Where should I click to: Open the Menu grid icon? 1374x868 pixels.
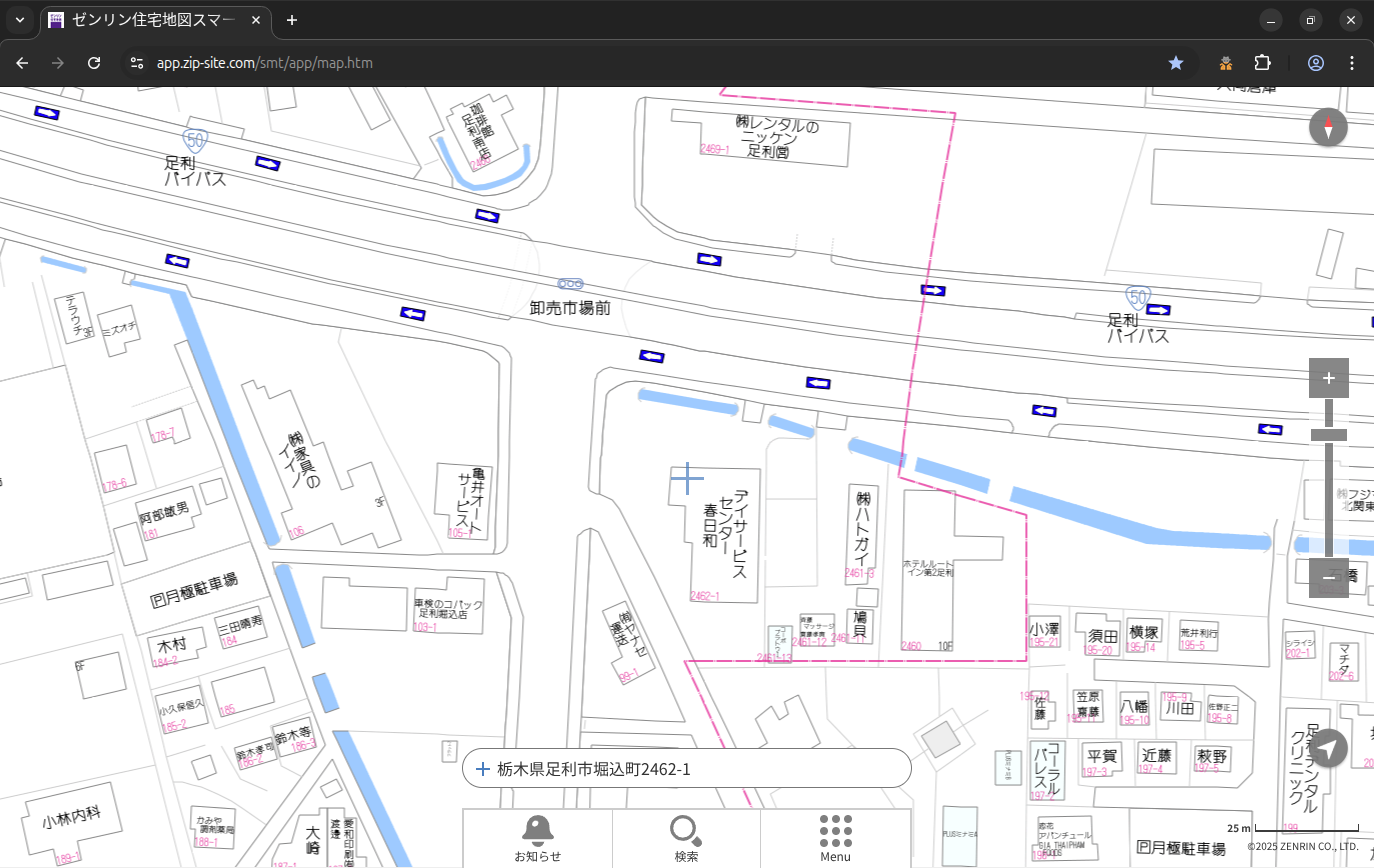pos(835,838)
